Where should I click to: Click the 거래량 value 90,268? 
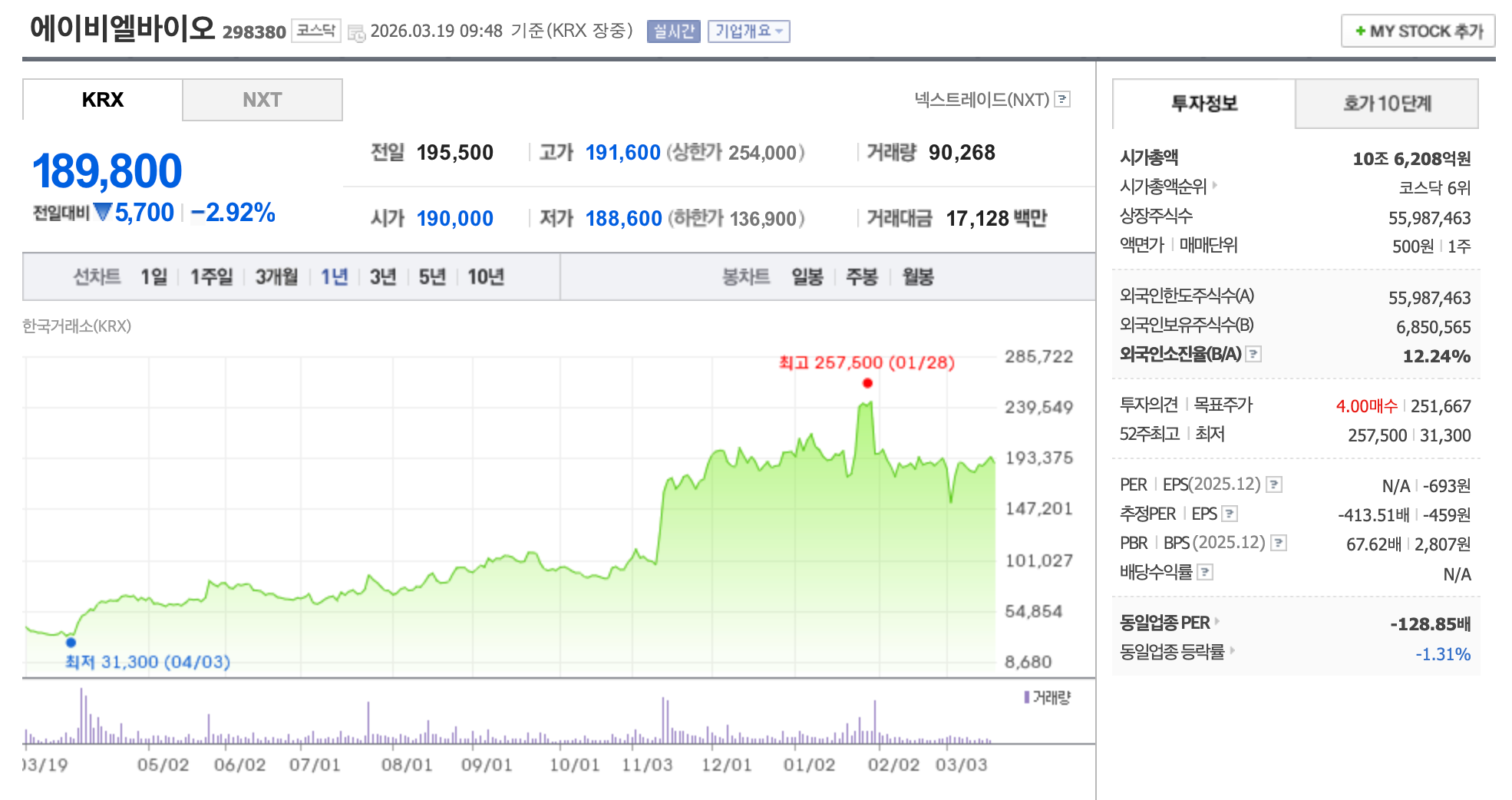[x=962, y=153]
